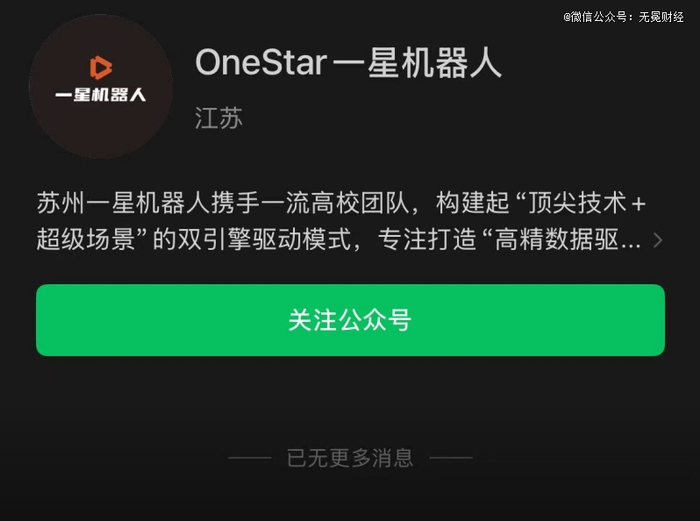This screenshot has height=521, width=700.
Task: Click the orange play-shaped logo in avatar
Action: (x=101, y=67)
